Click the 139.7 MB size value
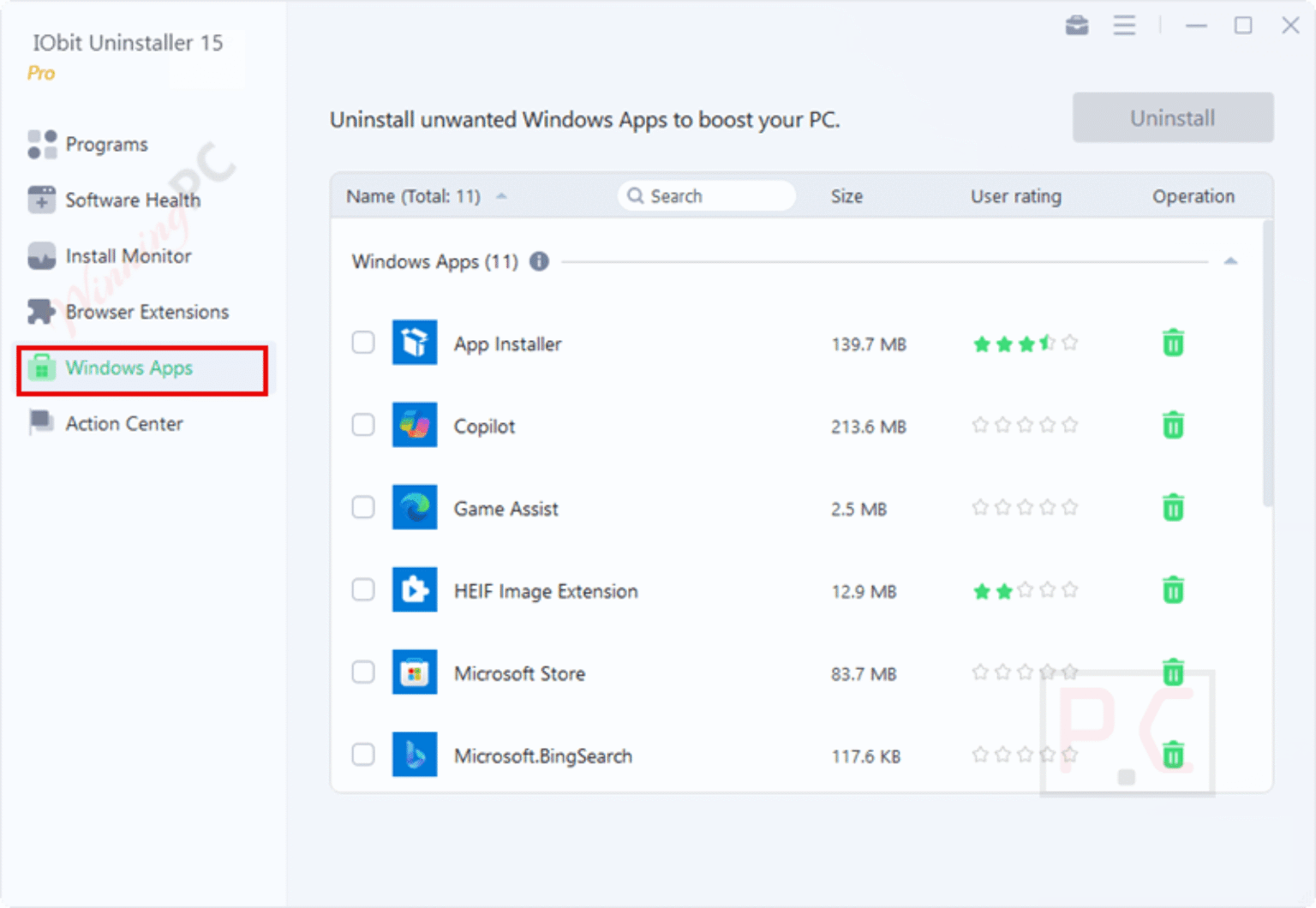The image size is (1316, 908). pyautogui.click(x=869, y=344)
